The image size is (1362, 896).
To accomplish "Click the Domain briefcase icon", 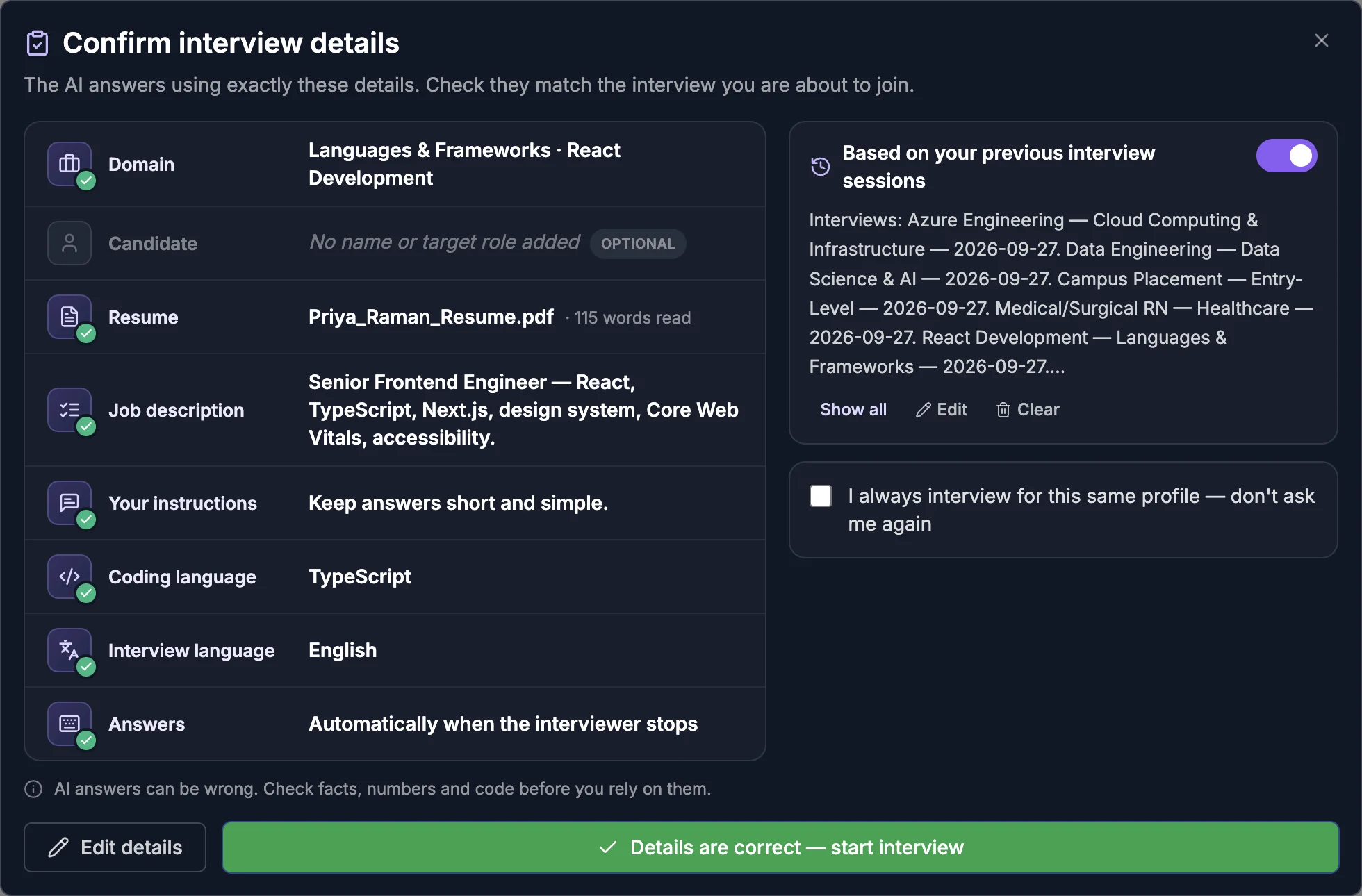I will click(x=69, y=164).
